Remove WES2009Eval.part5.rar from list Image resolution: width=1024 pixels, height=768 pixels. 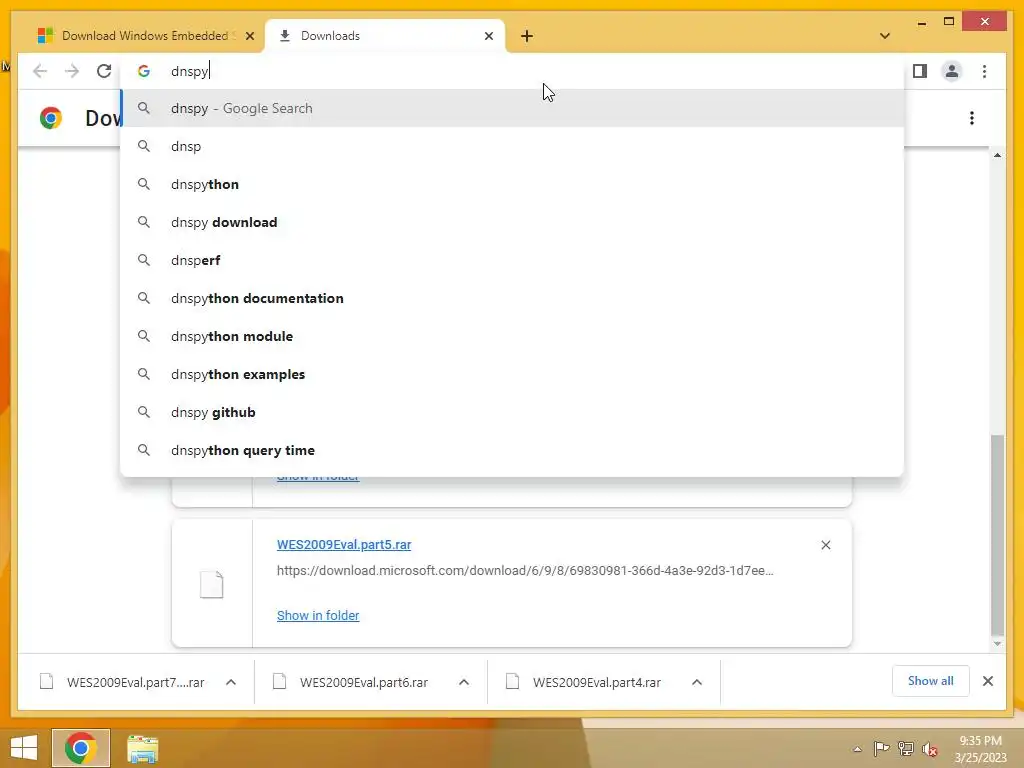coord(825,545)
